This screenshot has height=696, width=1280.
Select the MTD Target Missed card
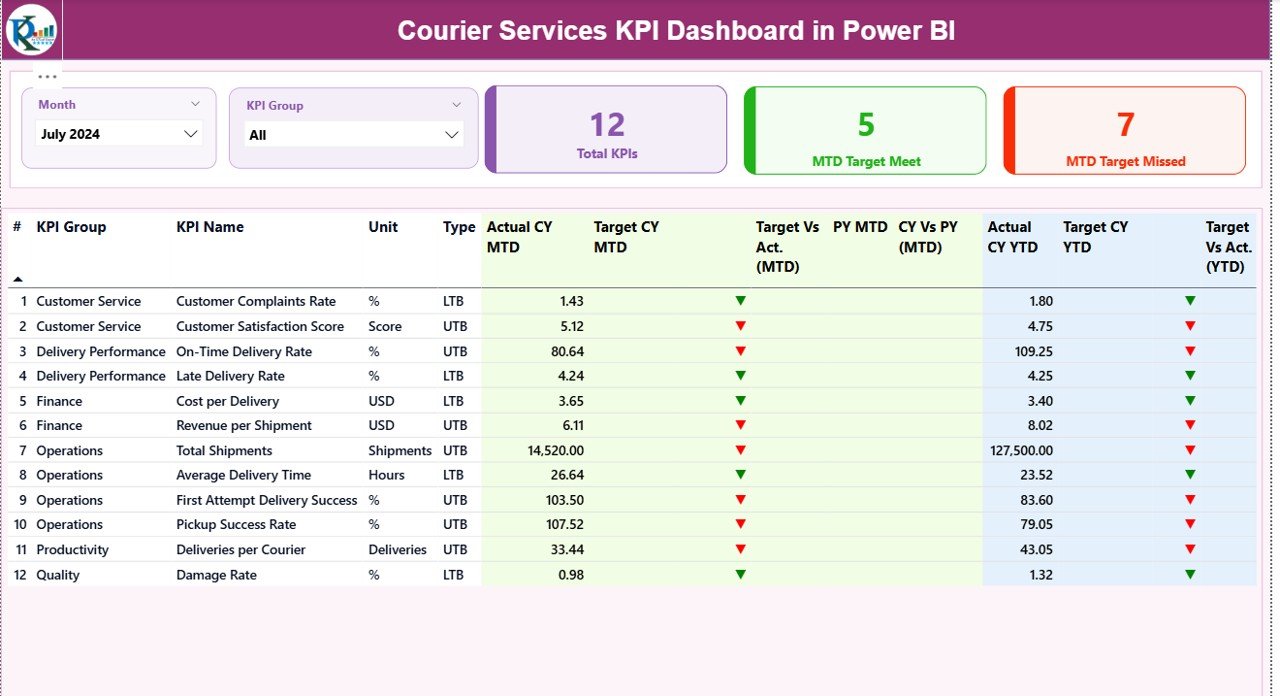[1125, 130]
